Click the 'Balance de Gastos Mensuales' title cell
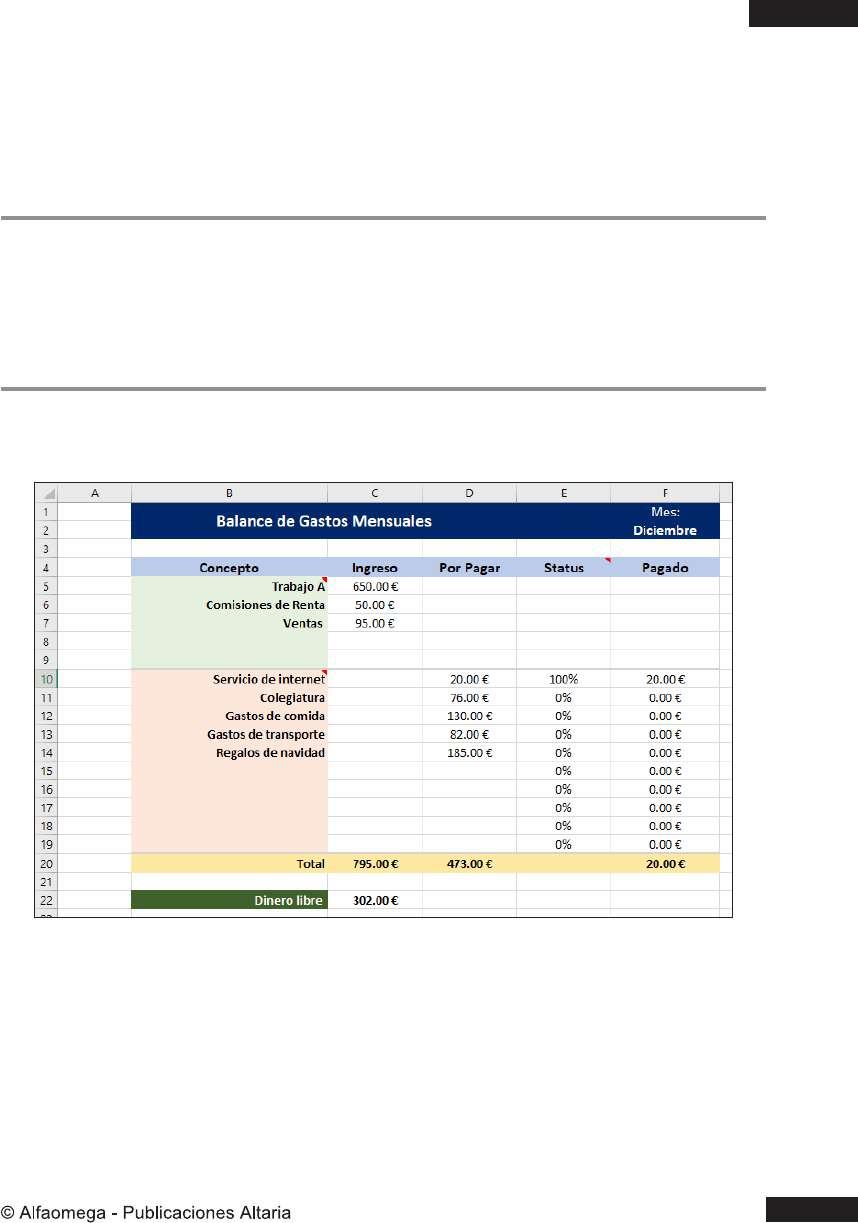 pyautogui.click(x=324, y=521)
